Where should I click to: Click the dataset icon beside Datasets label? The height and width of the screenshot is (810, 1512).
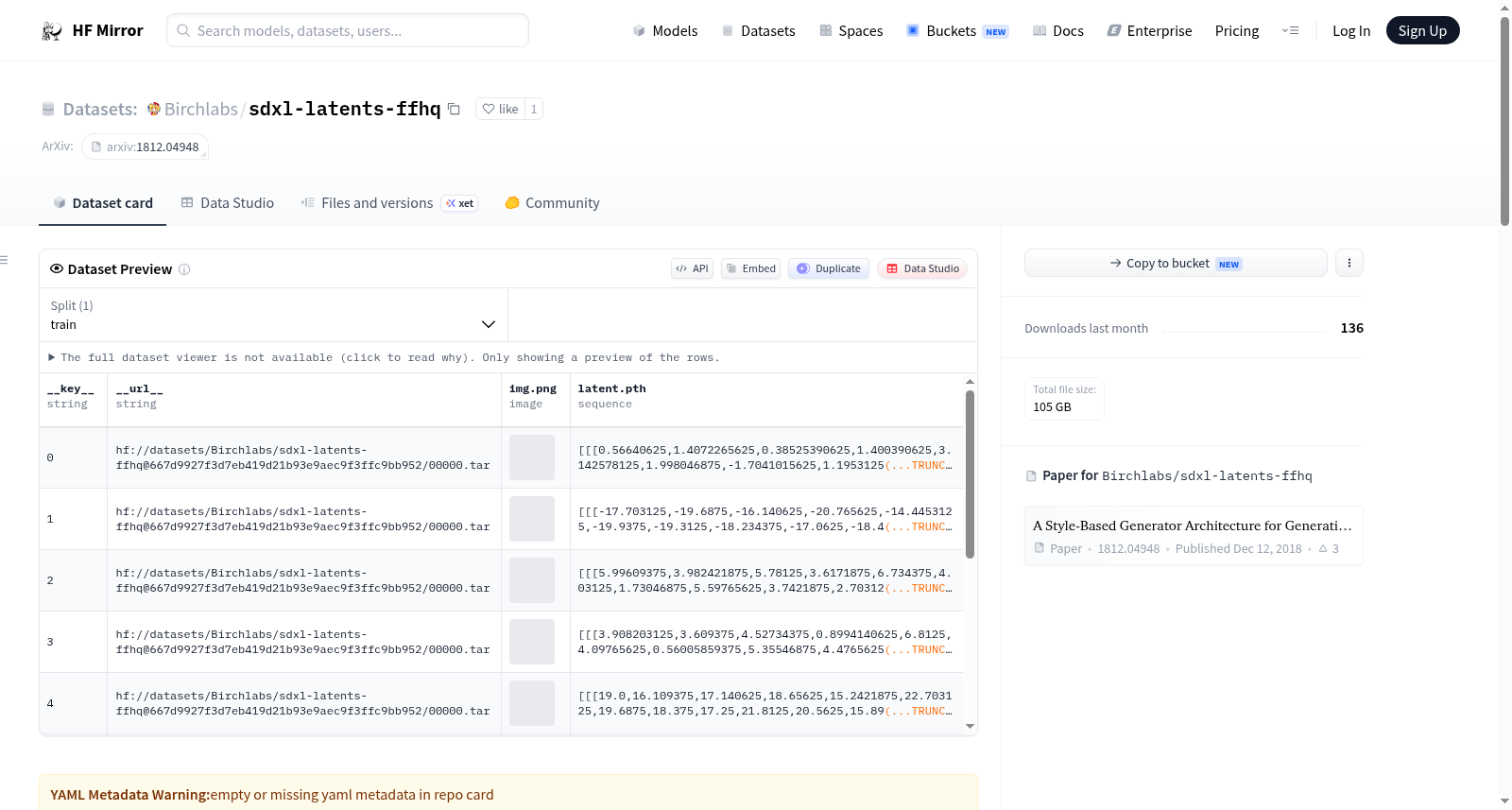click(48, 110)
